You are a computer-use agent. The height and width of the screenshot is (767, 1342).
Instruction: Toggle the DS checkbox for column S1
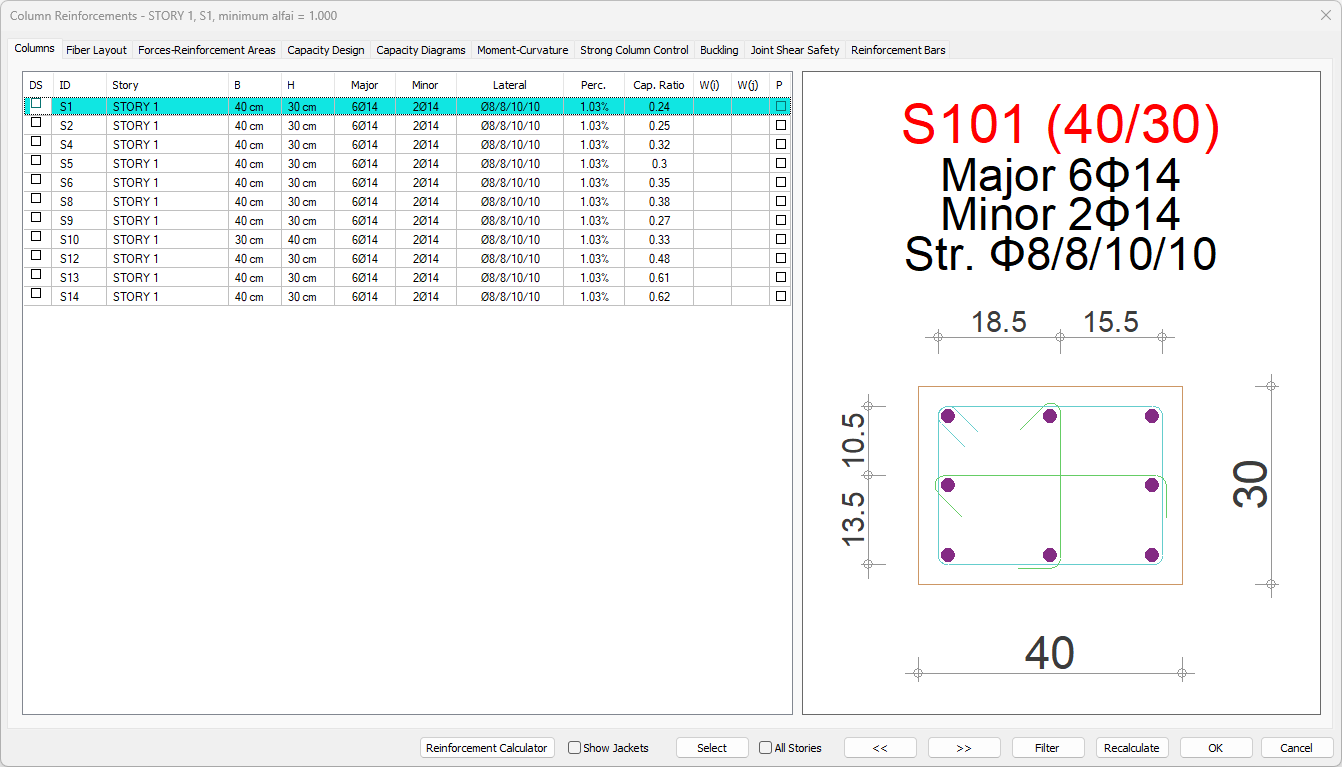(36, 104)
